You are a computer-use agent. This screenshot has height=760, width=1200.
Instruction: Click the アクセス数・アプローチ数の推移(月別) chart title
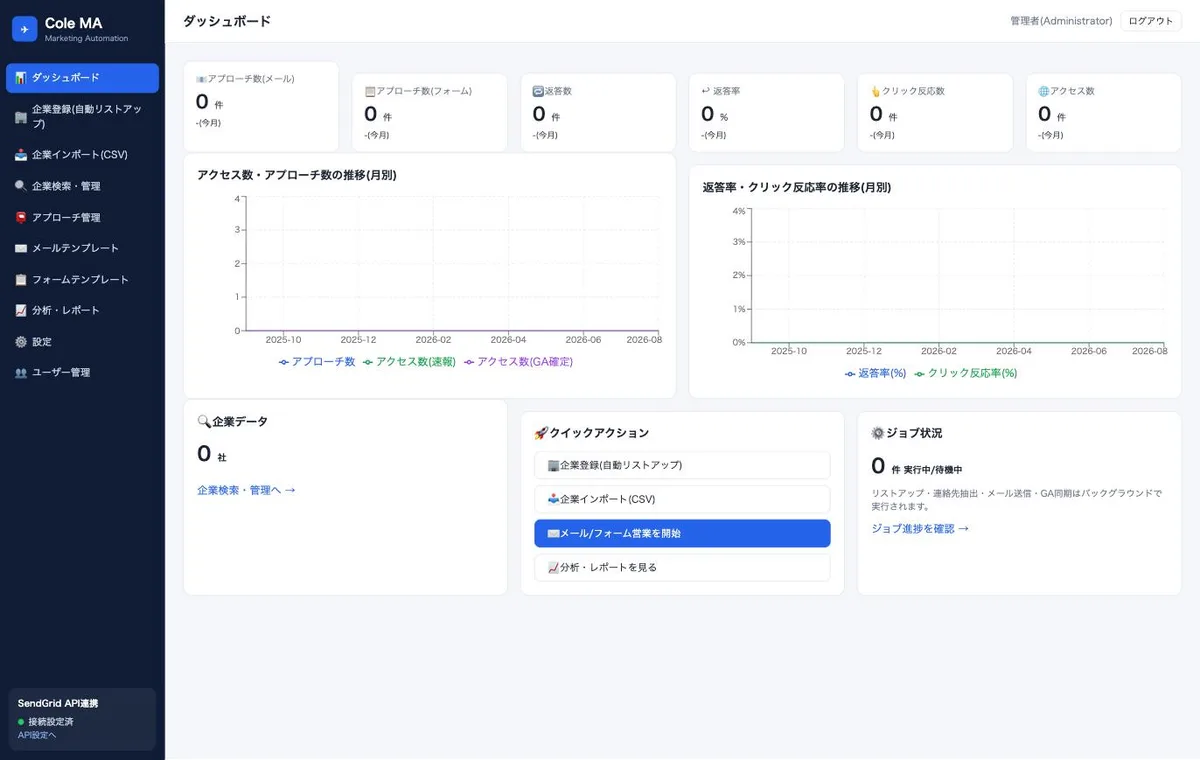click(297, 175)
